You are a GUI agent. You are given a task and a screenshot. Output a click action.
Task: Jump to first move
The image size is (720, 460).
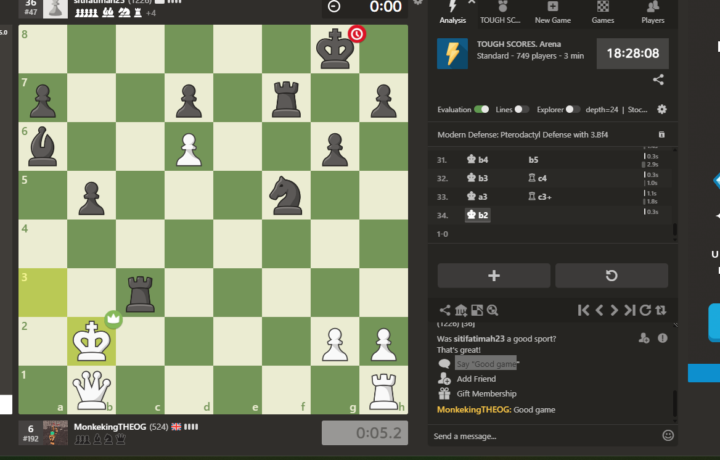pyautogui.click(x=583, y=310)
